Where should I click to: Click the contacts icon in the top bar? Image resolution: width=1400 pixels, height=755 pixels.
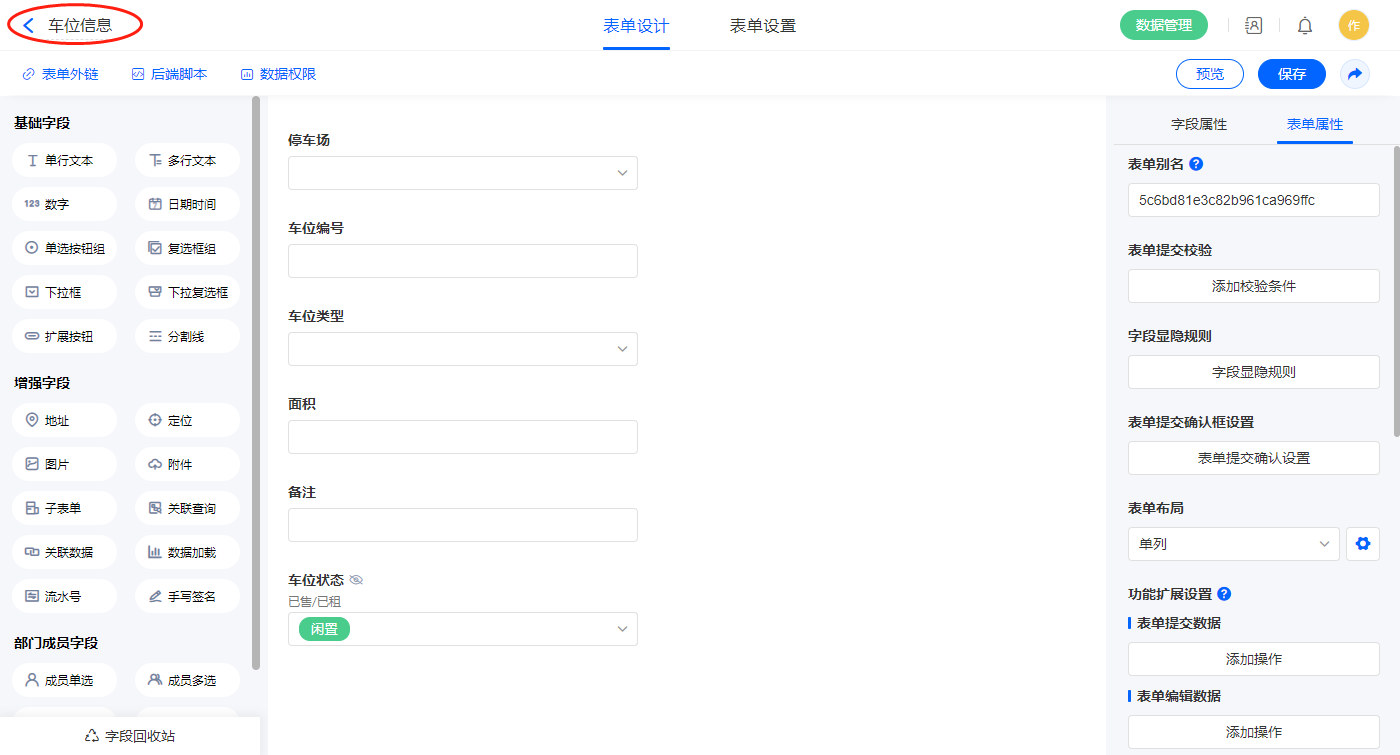coord(1253,26)
